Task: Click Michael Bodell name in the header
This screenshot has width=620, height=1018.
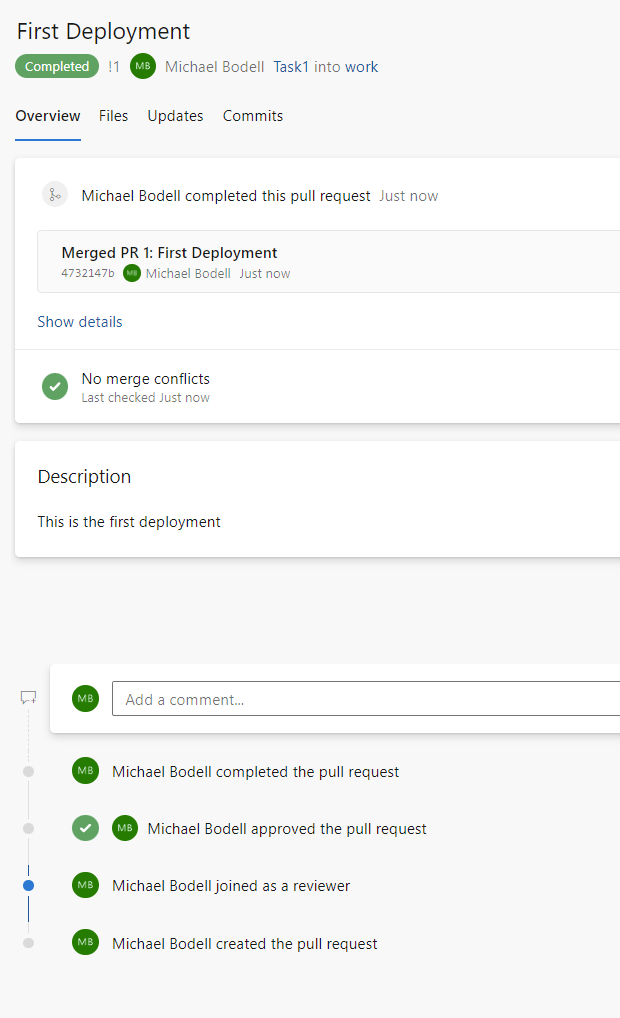Action: point(215,67)
